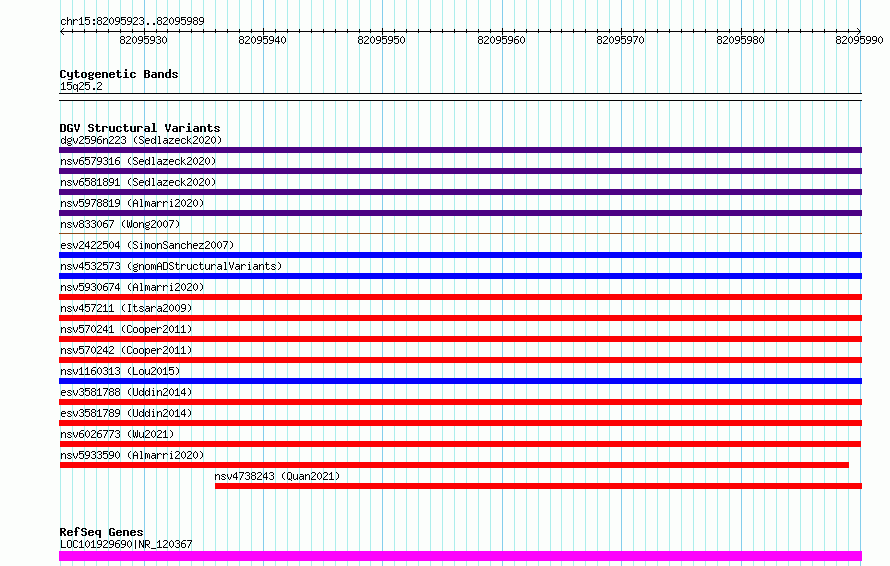Click the DGV Structural Variants track title
This screenshot has width=890, height=566.
[140, 128]
